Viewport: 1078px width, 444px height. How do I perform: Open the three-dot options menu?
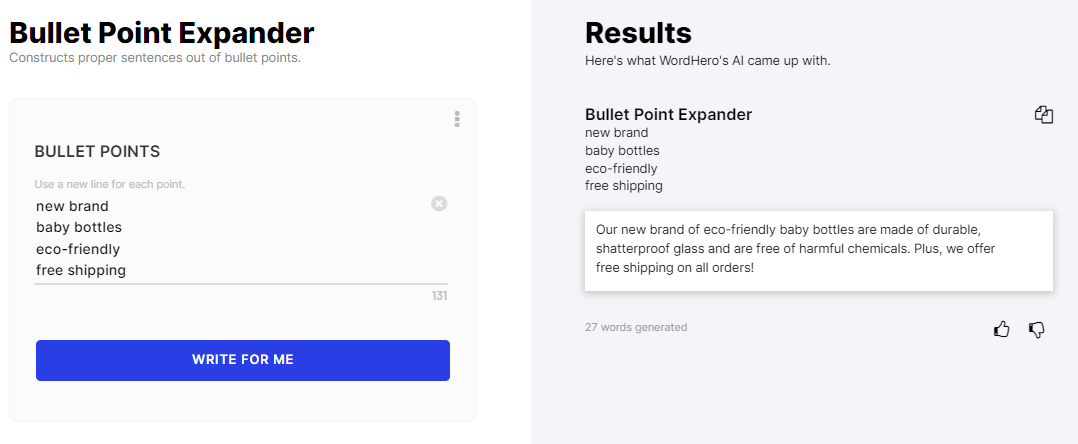457,120
